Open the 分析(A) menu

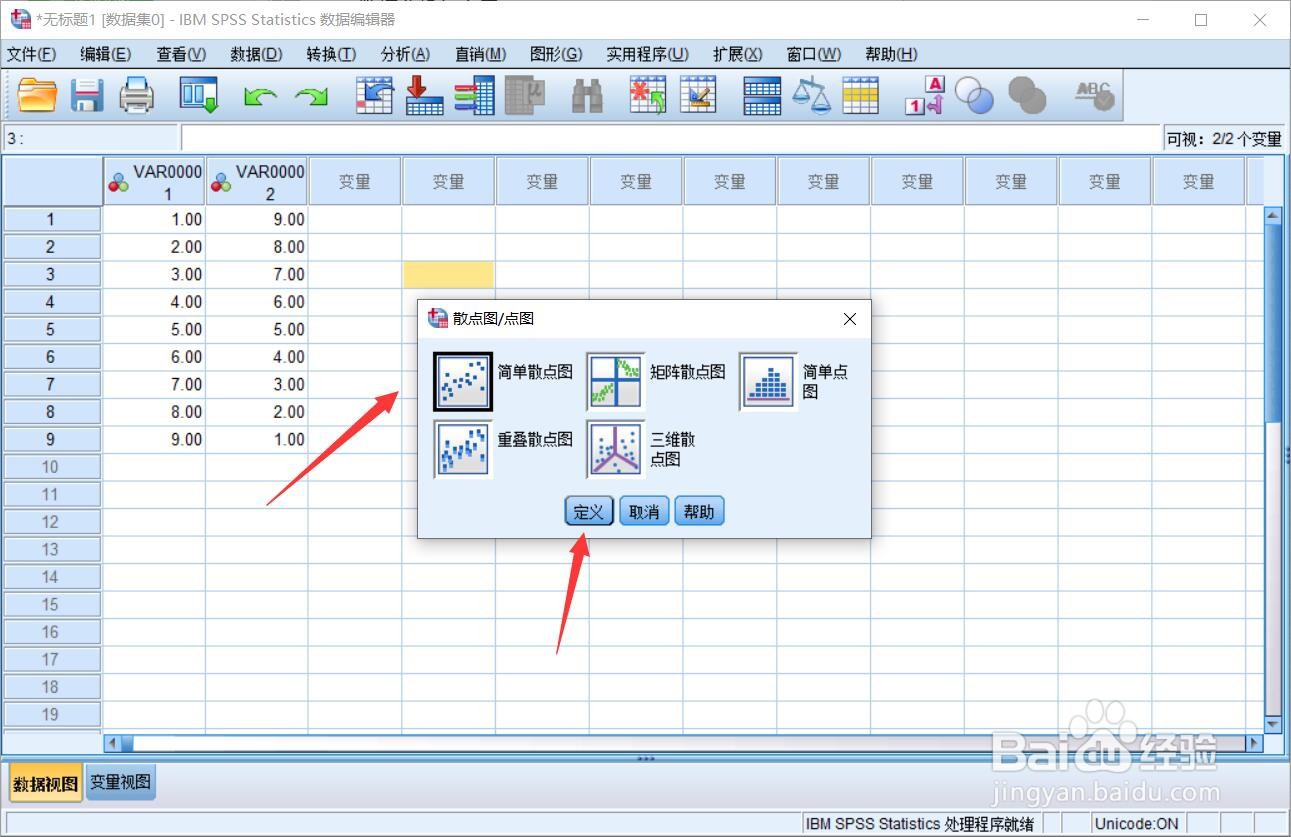tap(405, 54)
